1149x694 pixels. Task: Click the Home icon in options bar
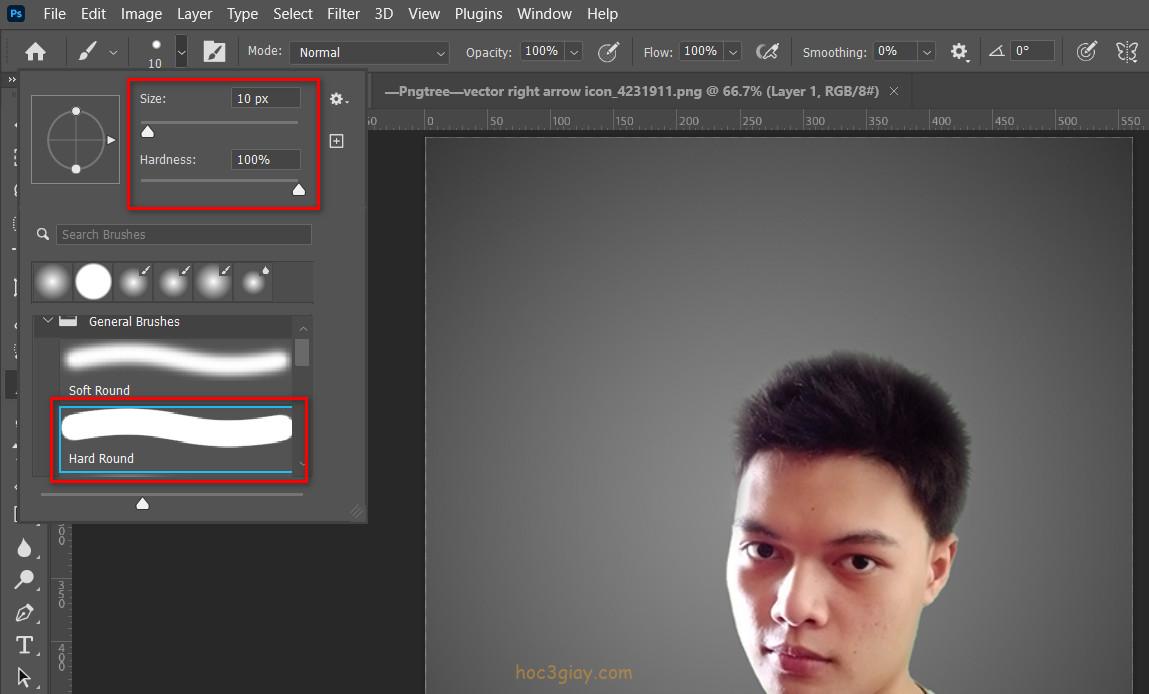(x=35, y=52)
